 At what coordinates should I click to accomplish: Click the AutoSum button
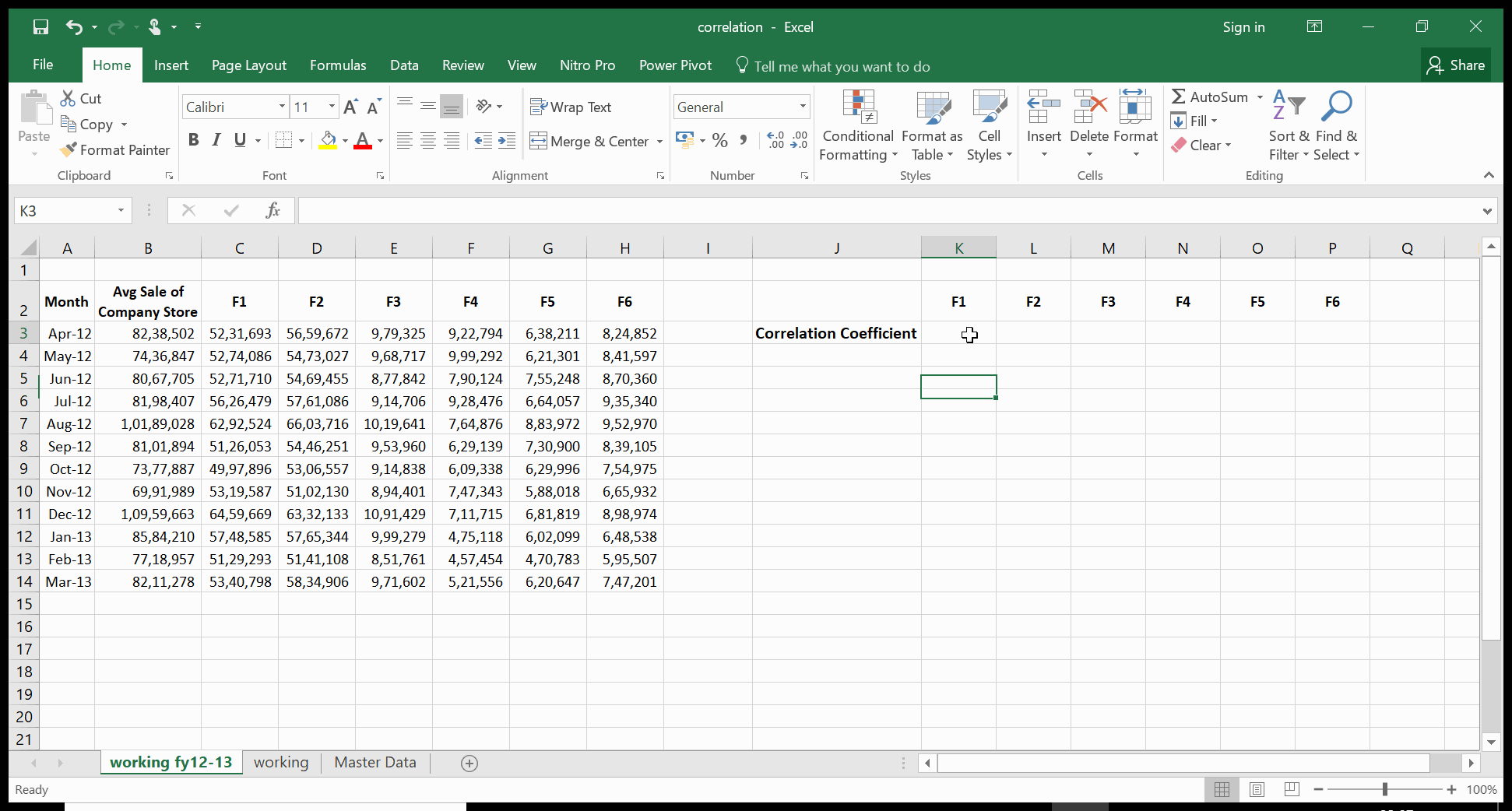[1210, 97]
